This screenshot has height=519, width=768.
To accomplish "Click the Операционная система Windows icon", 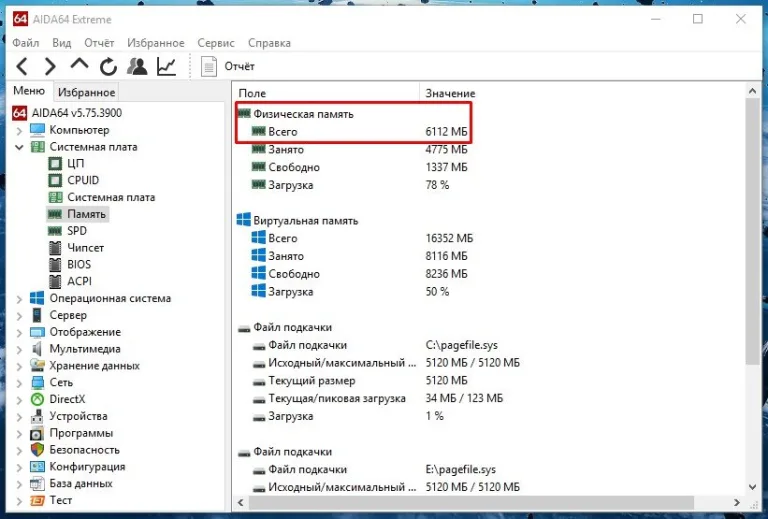I will [37, 298].
